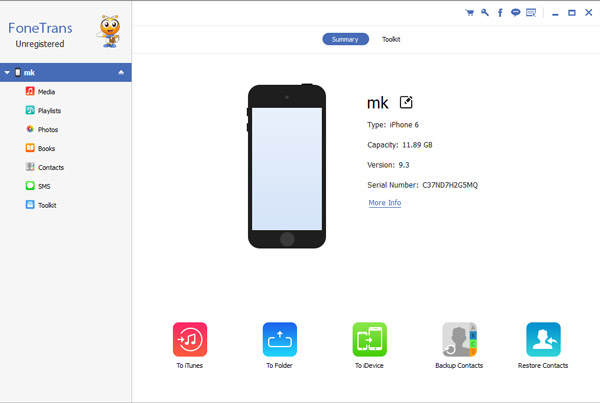Image resolution: width=600 pixels, height=403 pixels.
Task: Select the Summary tab
Action: [346, 39]
